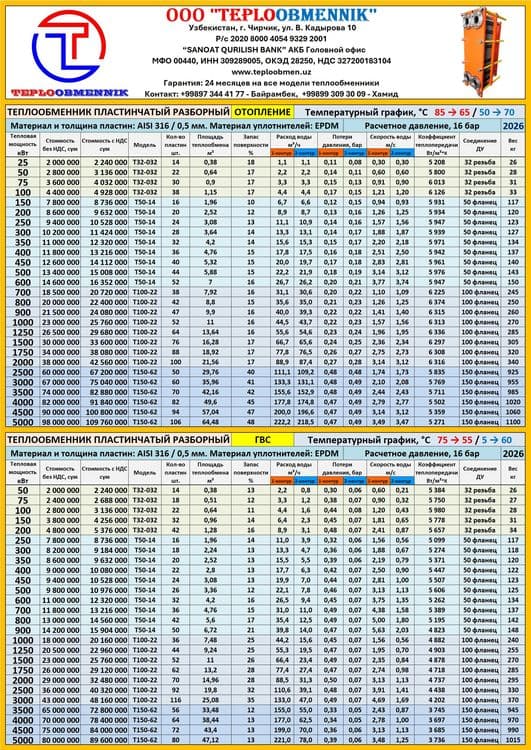Click the heat exchange area 64,48 cell

(x=210, y=422)
